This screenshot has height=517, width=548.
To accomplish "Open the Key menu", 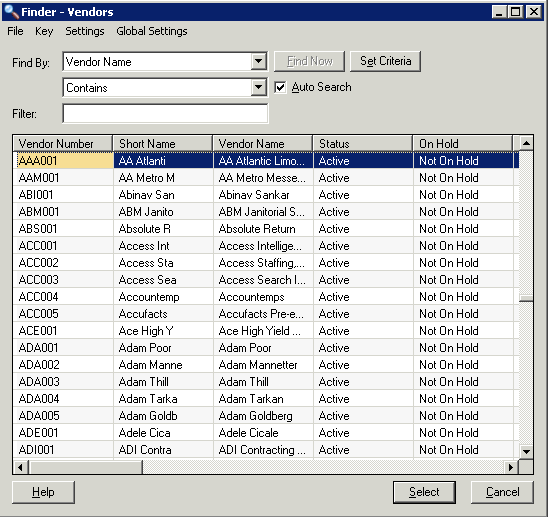I will 44,31.
